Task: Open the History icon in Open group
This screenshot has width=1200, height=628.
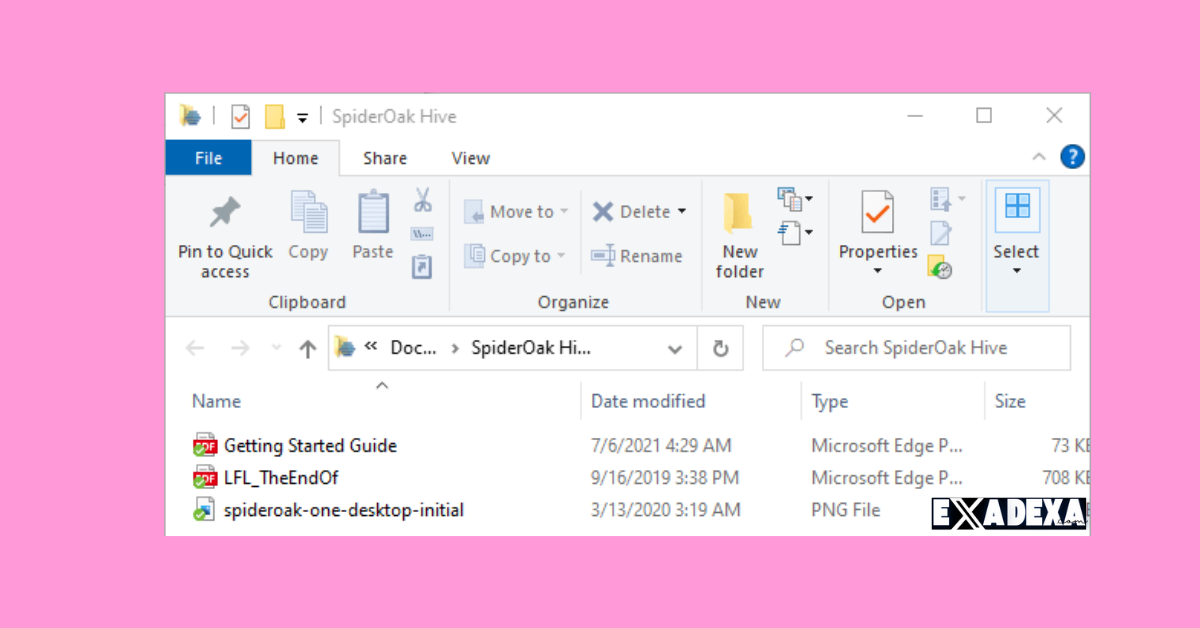Action: click(940, 268)
